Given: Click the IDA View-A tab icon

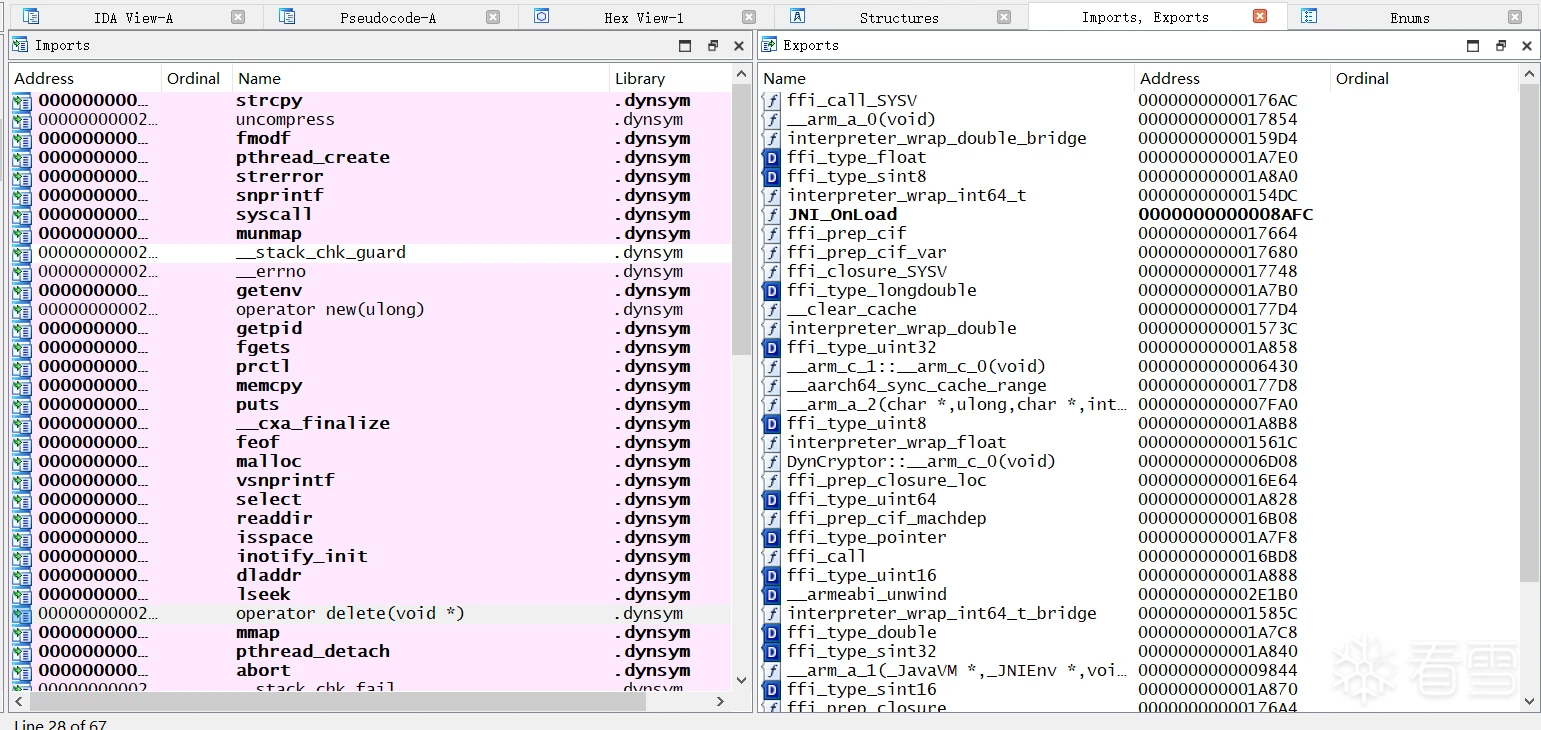Looking at the screenshot, I should click(31, 17).
